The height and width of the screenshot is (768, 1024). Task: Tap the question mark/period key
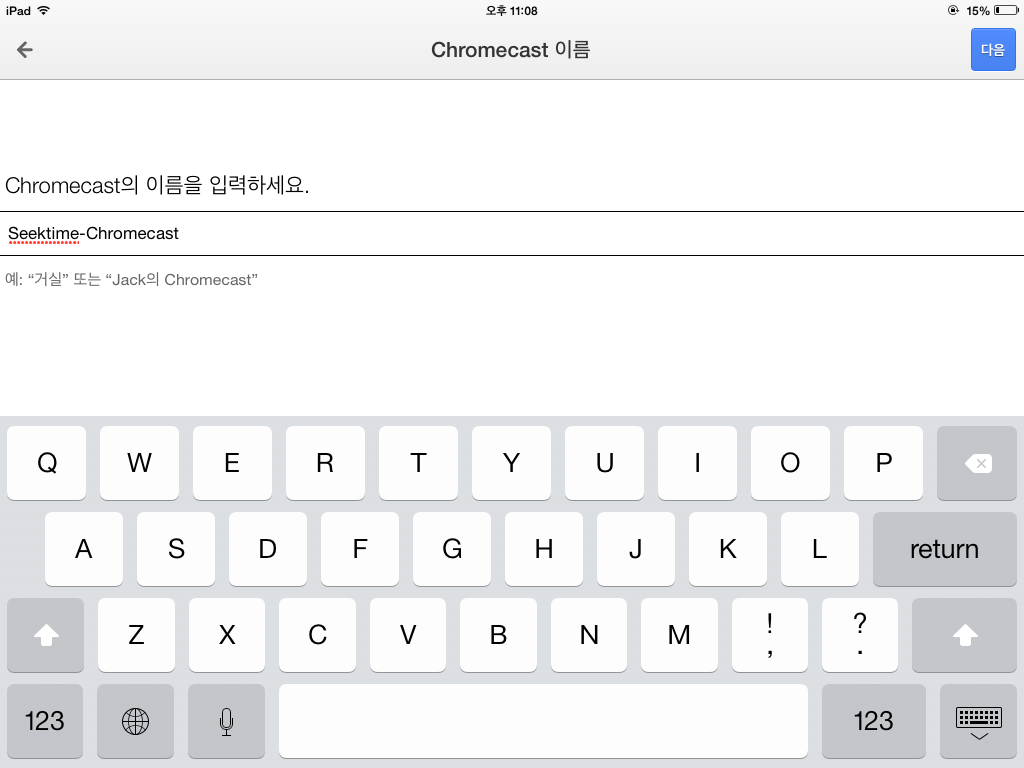point(860,635)
